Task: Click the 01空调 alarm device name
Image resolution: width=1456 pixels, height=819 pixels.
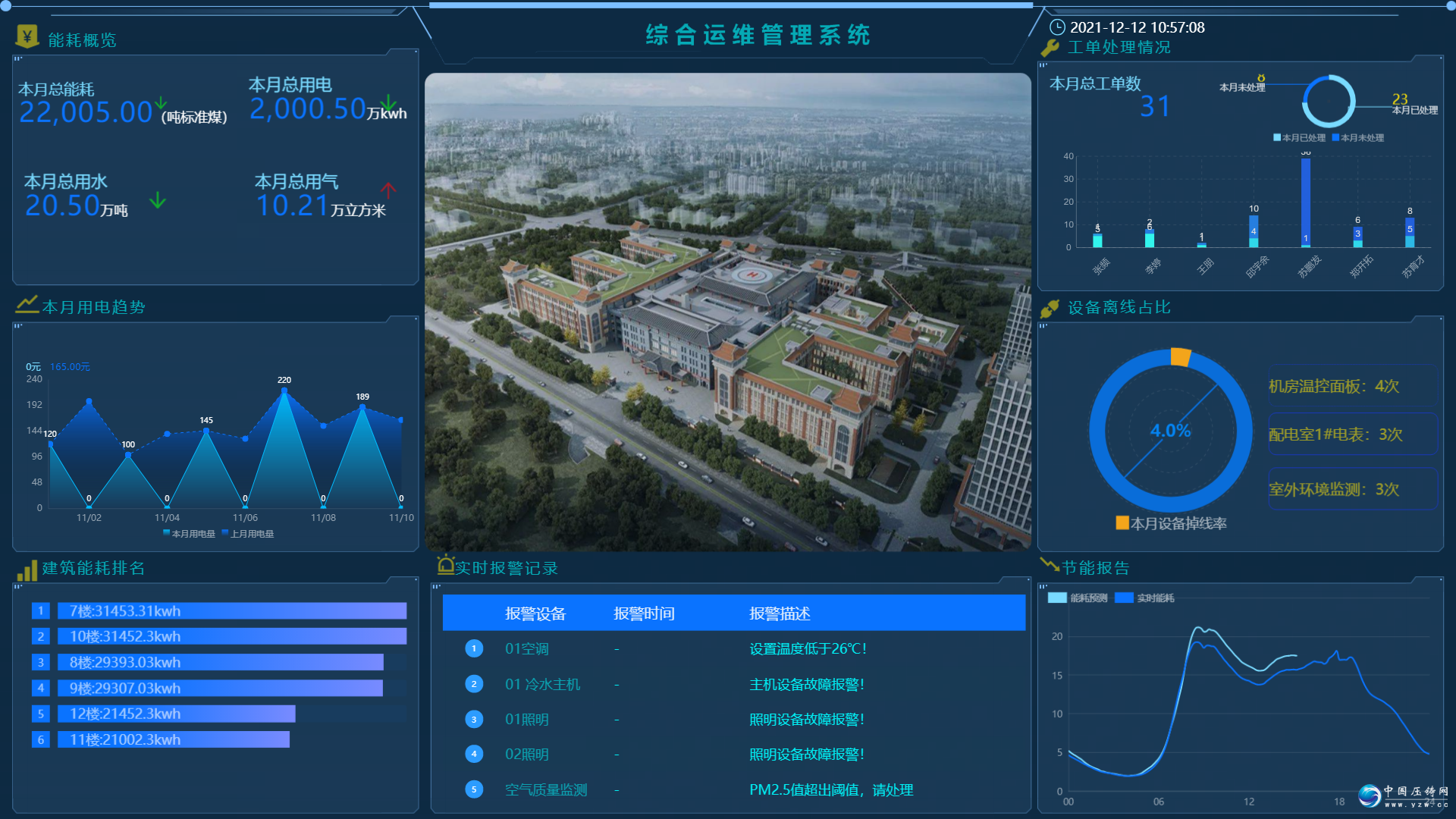Action: tap(527, 649)
